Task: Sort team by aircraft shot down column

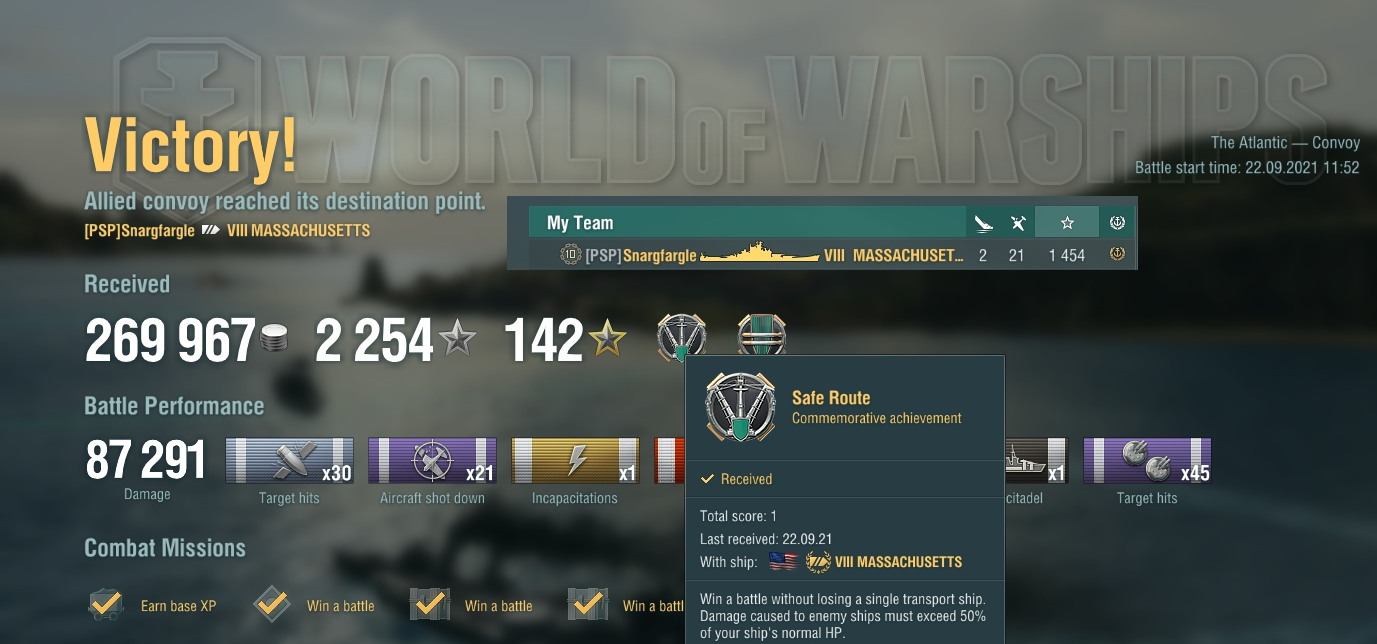Action: coord(1017,223)
